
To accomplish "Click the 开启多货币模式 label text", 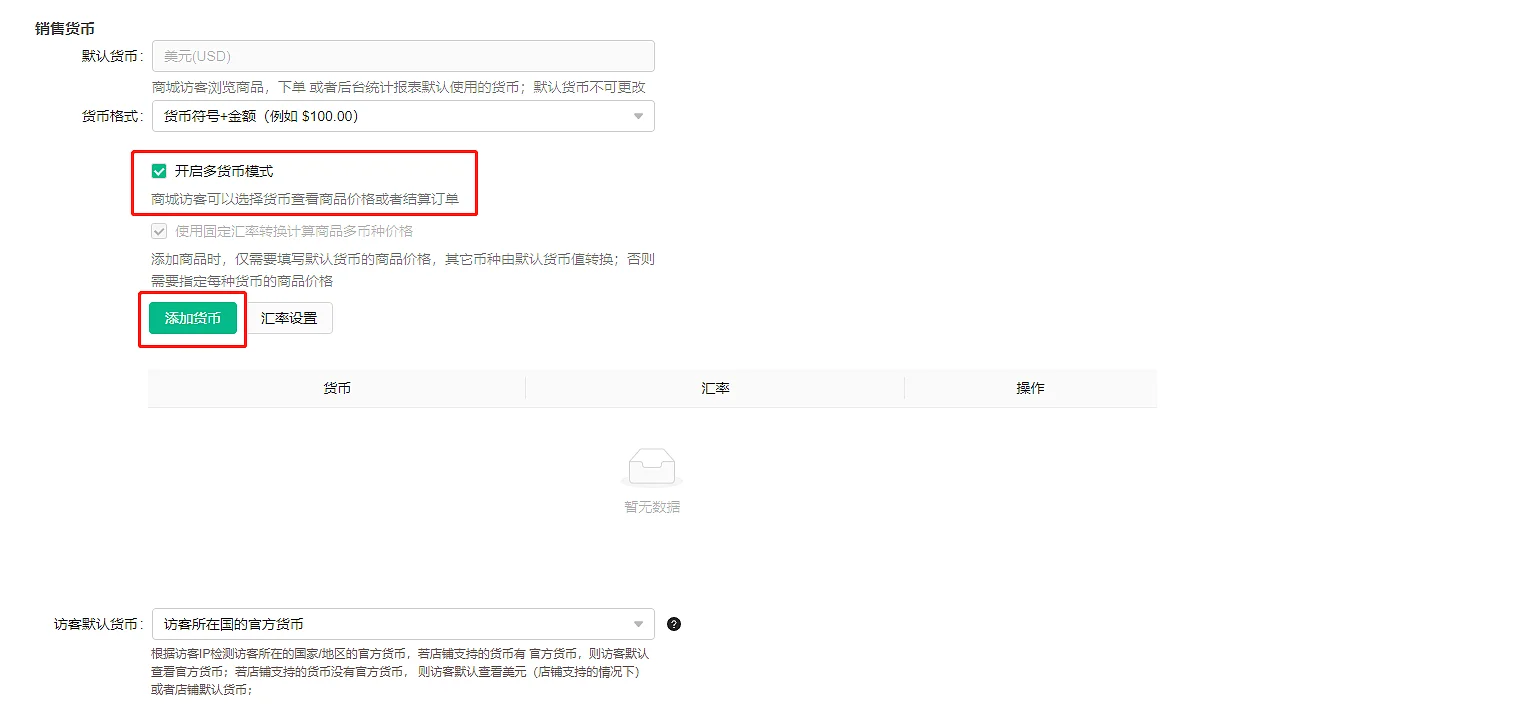I will (224, 171).
